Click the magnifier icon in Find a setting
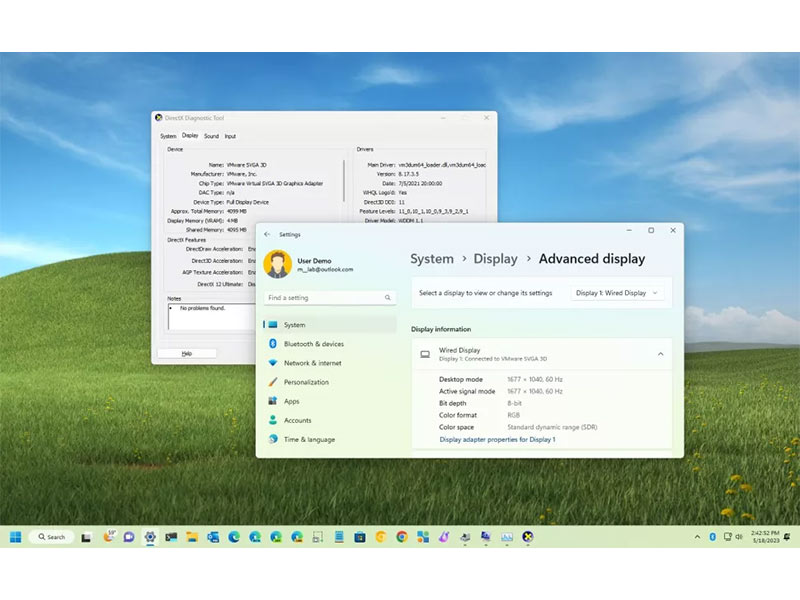The width and height of the screenshot is (800, 600). click(388, 297)
